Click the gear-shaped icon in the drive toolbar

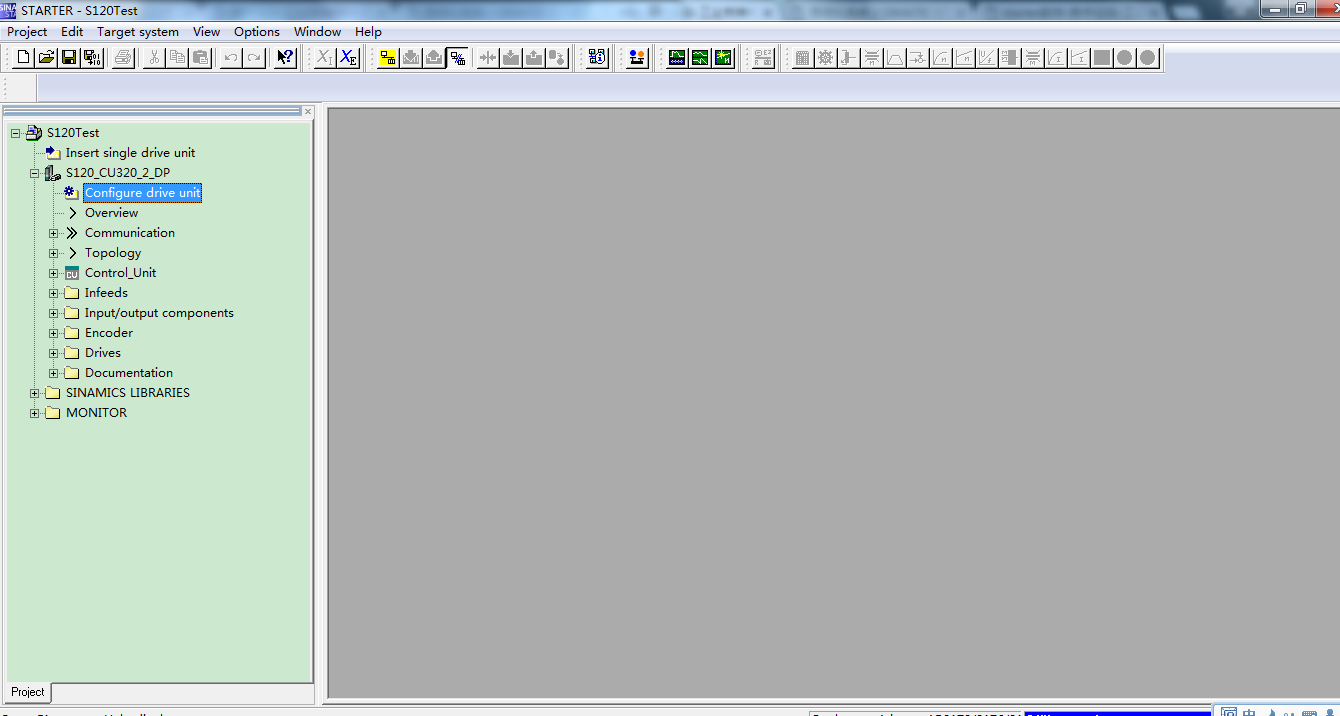pyautogui.click(x=825, y=58)
